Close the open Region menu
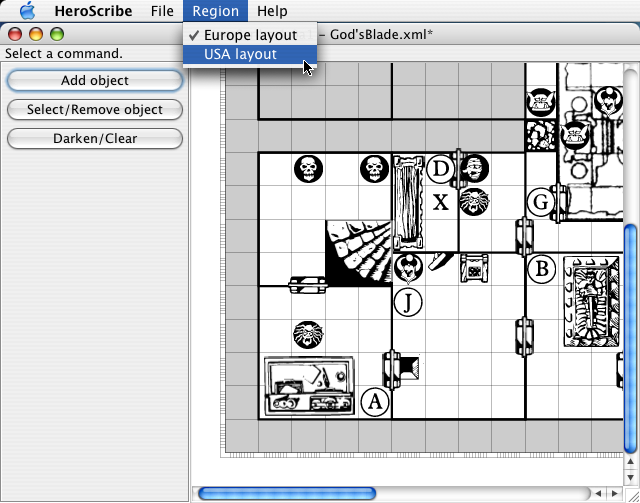 click(215, 11)
